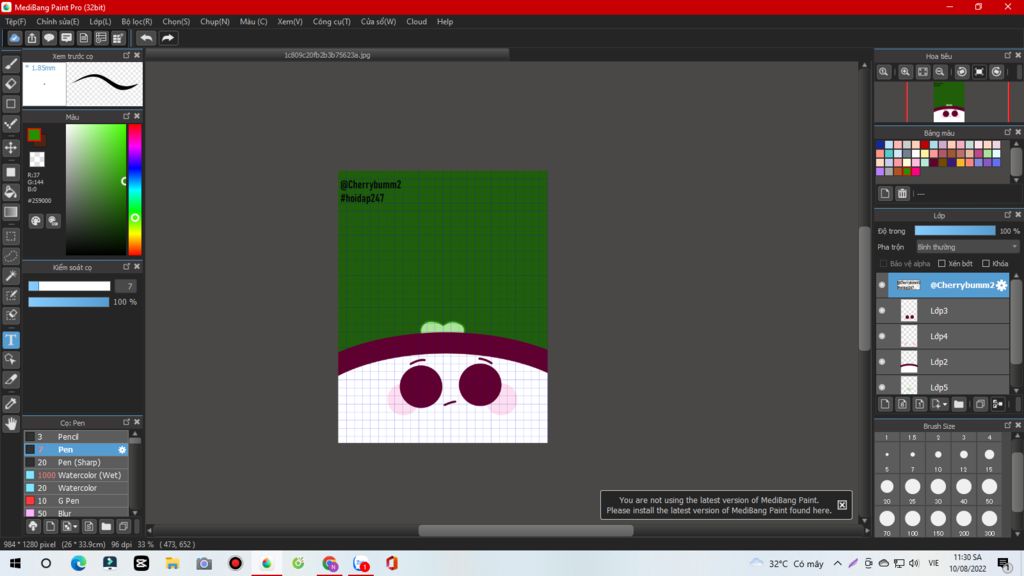Click the export share icon in toolbar

[32, 38]
